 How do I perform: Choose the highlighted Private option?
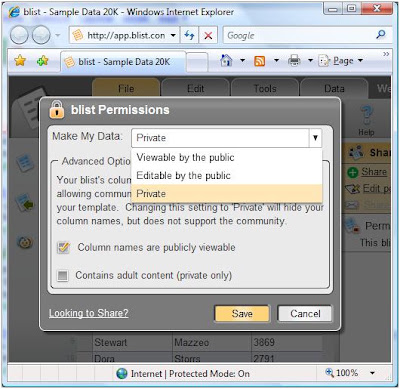click(227, 194)
